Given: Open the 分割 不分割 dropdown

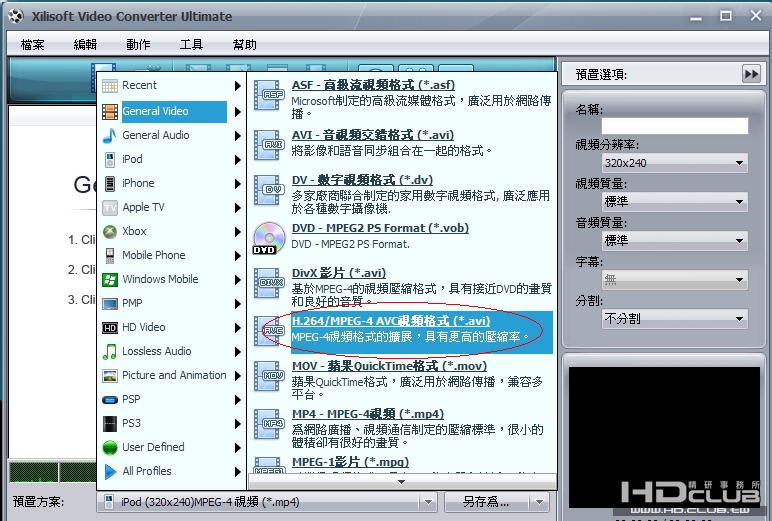Looking at the screenshot, I should pos(675,319).
